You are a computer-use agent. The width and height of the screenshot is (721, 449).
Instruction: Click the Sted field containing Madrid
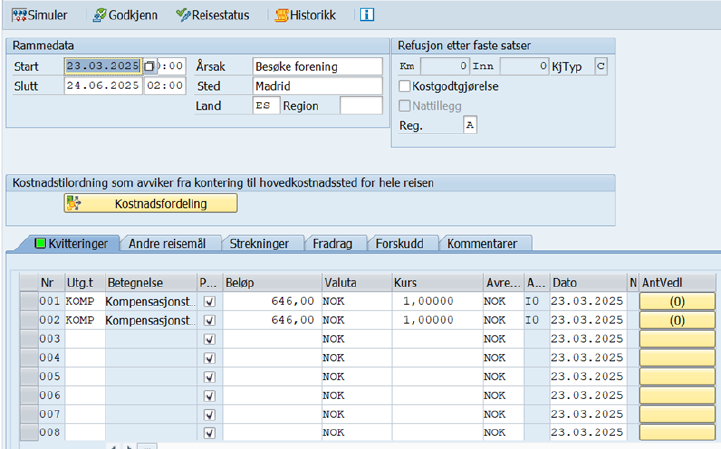coord(317,86)
